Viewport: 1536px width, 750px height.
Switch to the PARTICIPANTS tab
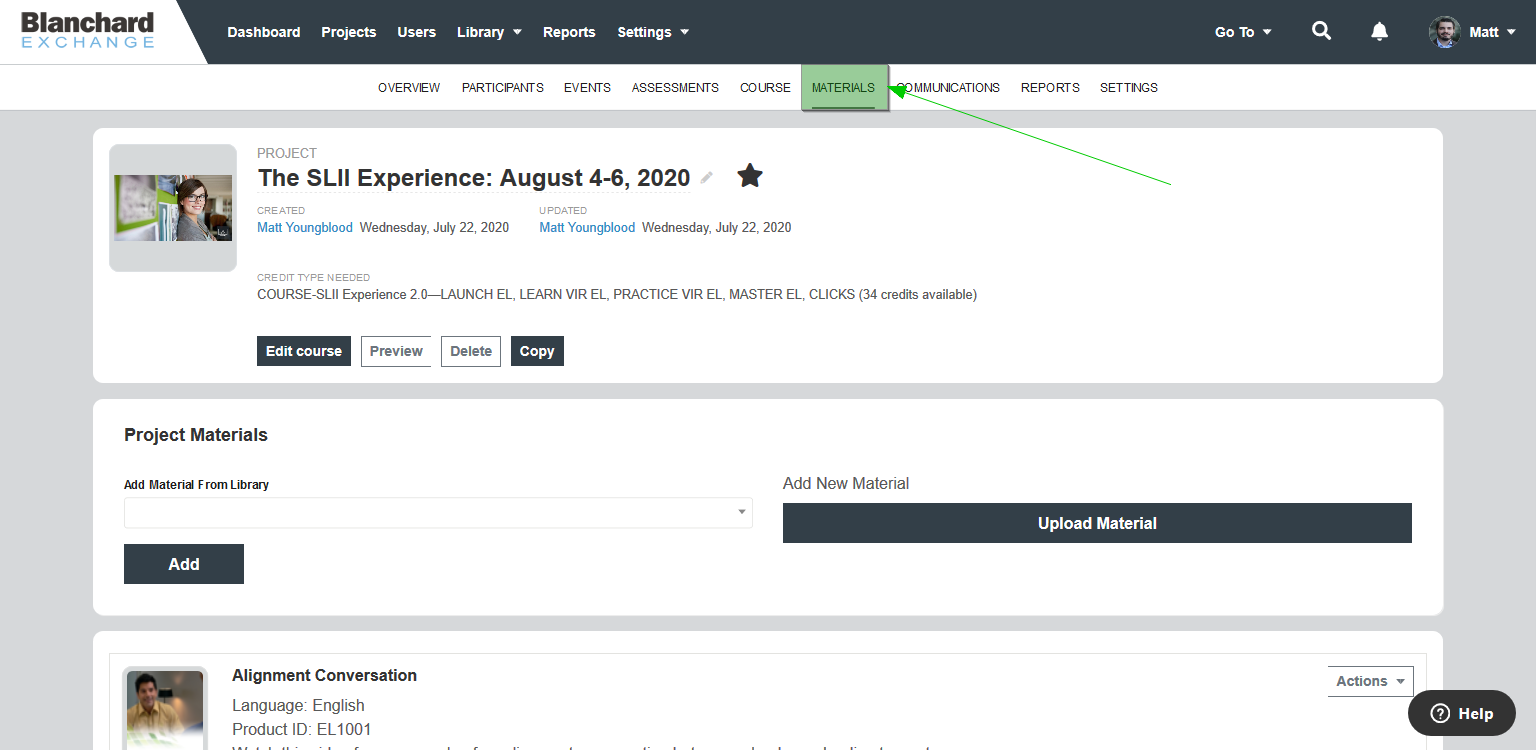pyautogui.click(x=503, y=88)
